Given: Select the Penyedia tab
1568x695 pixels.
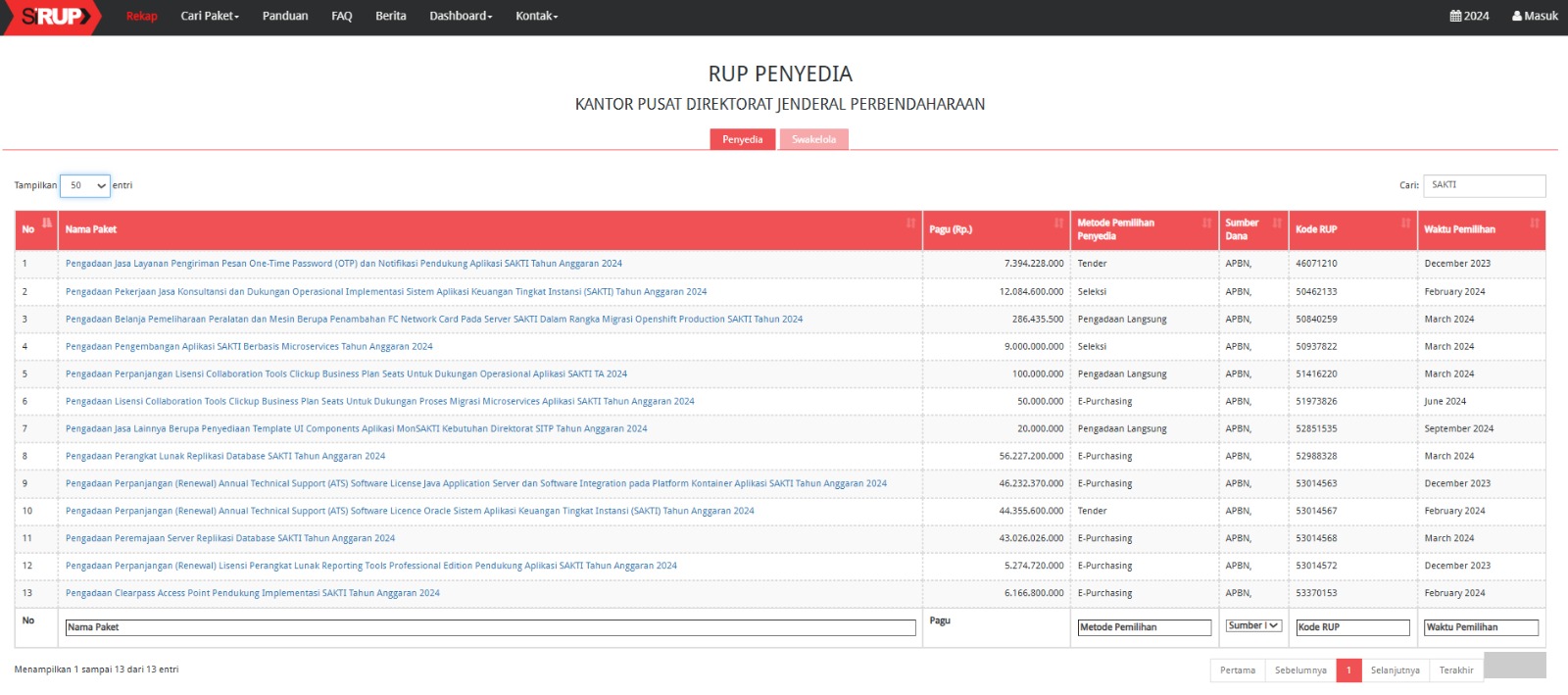Looking at the screenshot, I should pos(743,139).
